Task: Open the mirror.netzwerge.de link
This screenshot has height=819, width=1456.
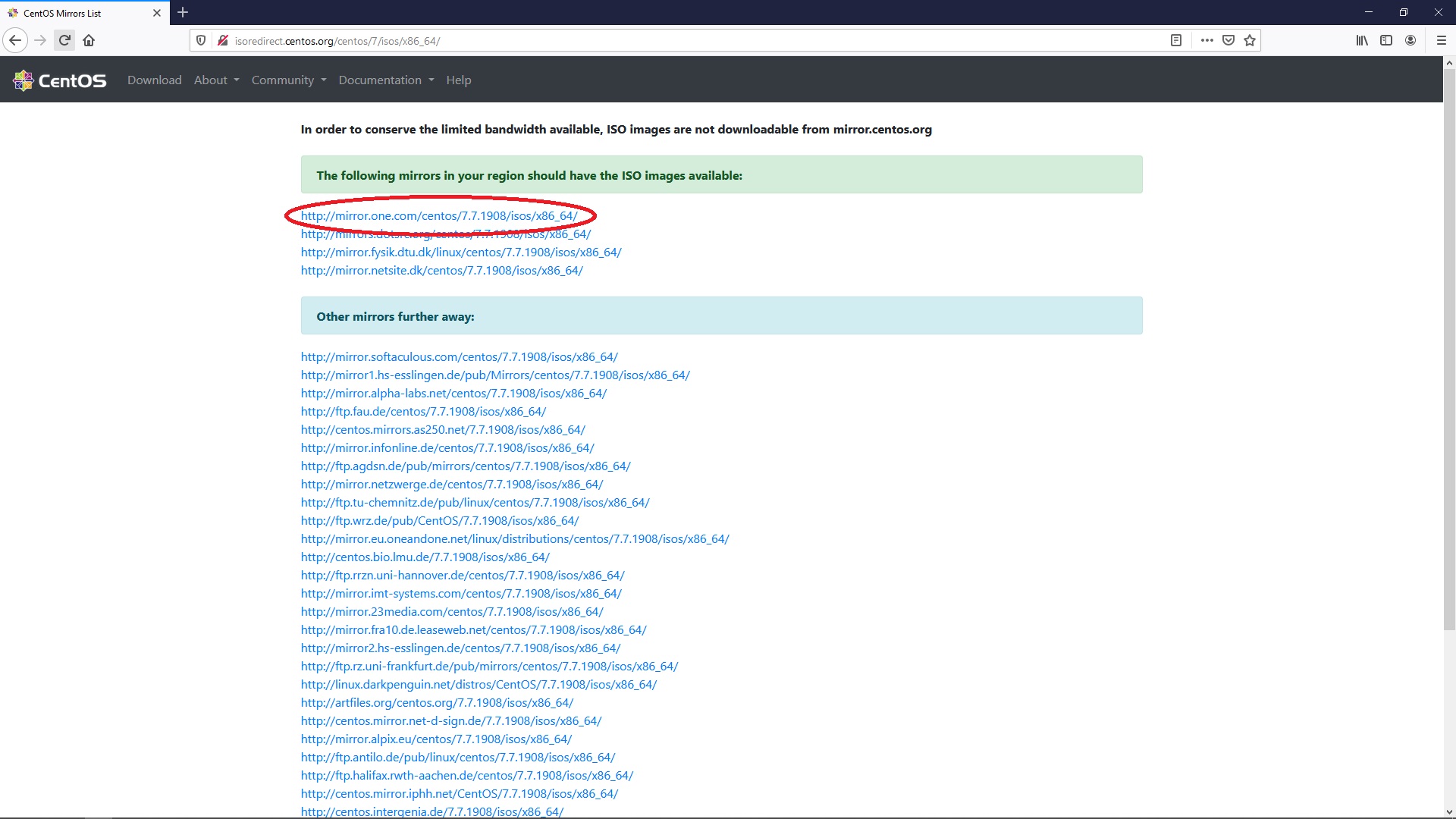Action: [452, 485]
